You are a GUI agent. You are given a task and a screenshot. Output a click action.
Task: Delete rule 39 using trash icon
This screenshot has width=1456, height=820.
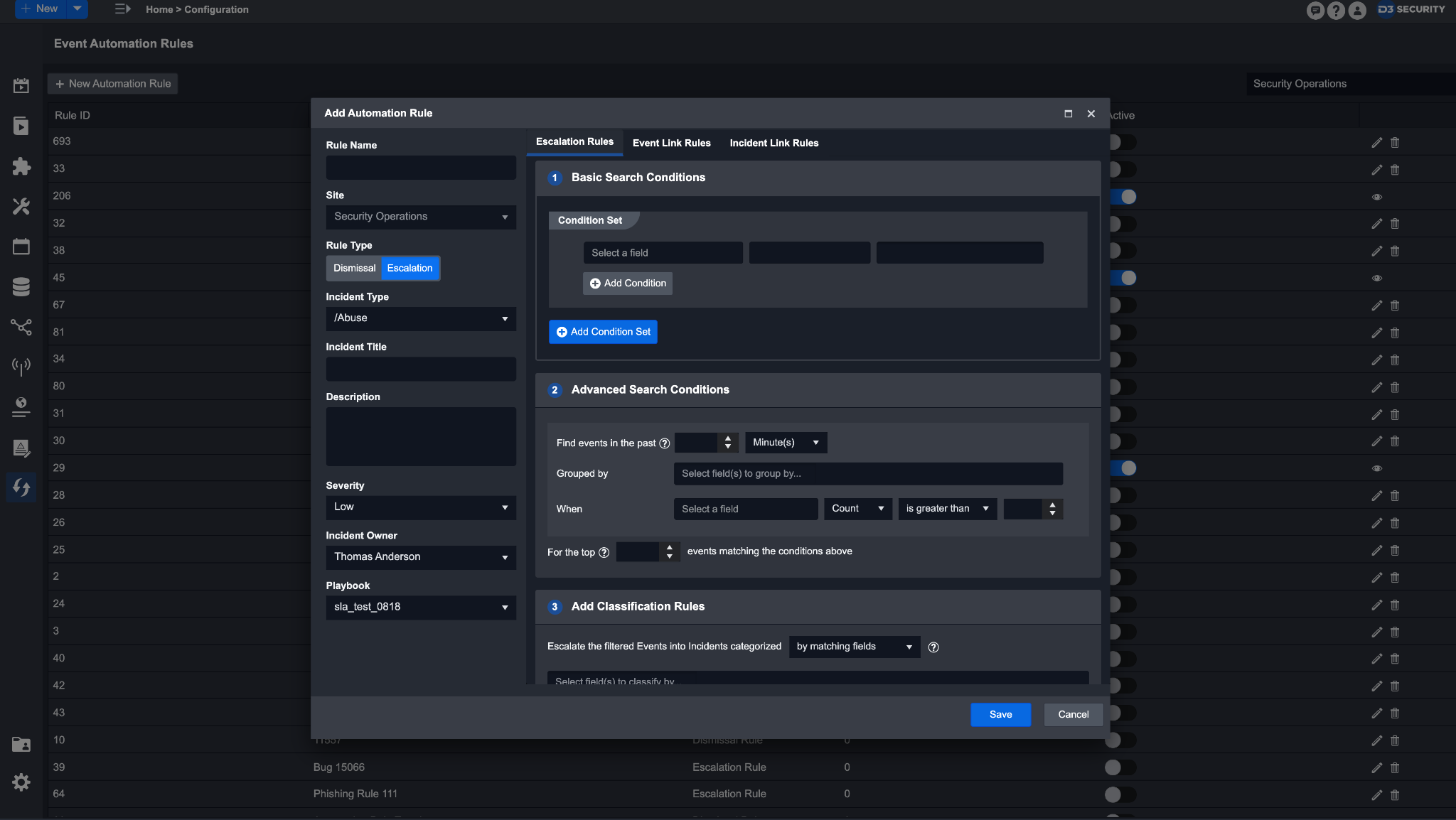(1394, 768)
